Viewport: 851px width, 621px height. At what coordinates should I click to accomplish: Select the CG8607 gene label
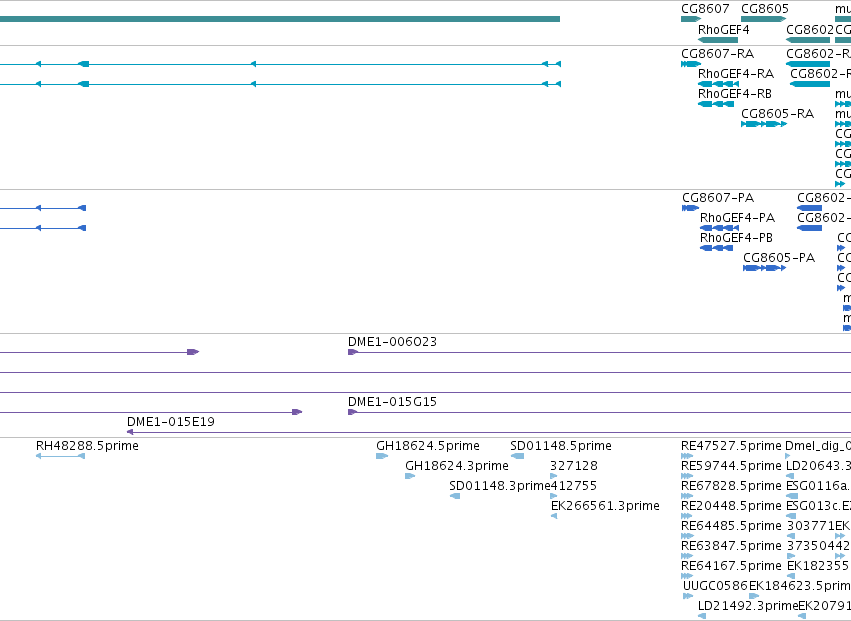coord(705,9)
